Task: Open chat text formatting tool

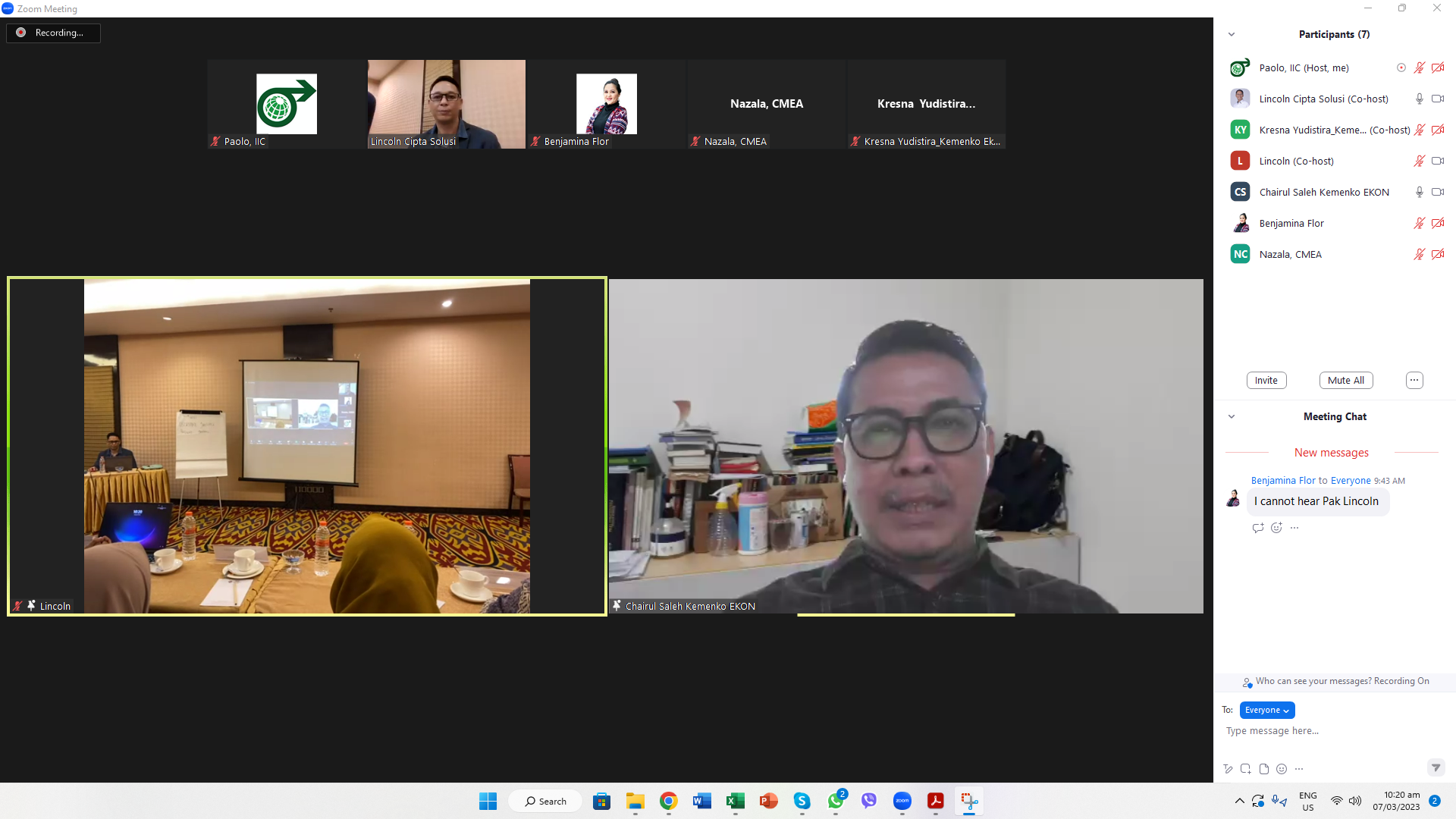Action: [1228, 769]
